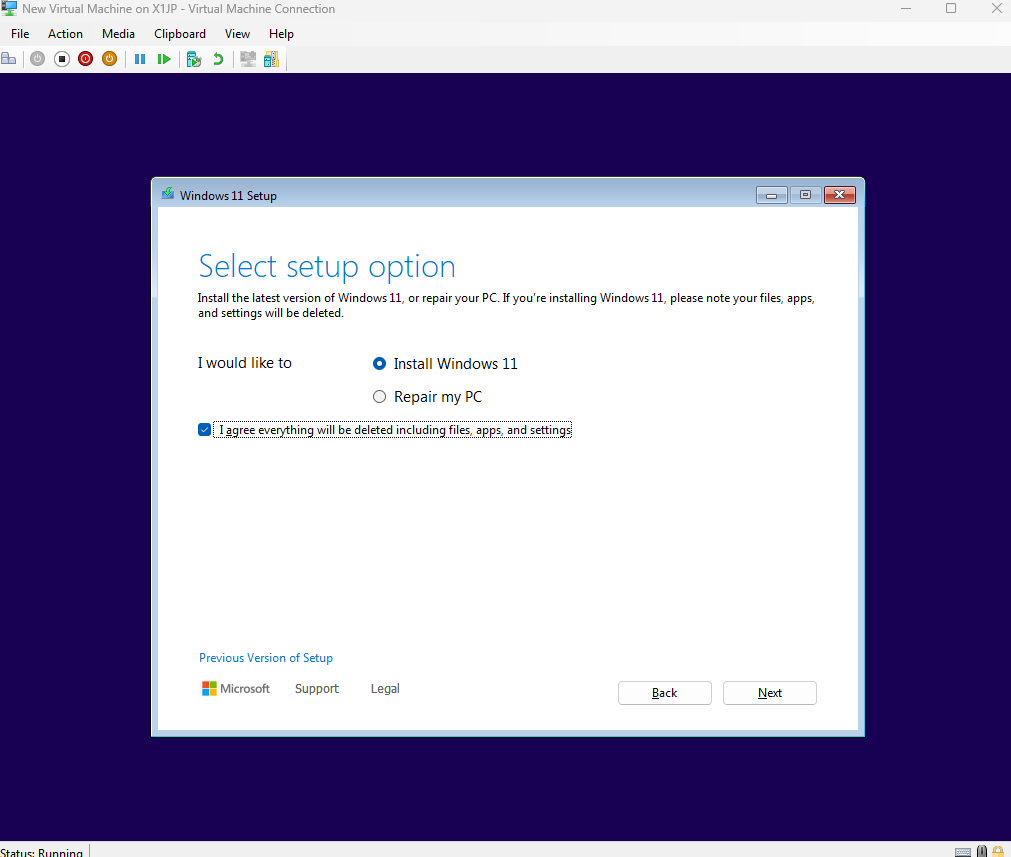Pause the virtual machine
Image resolution: width=1011 pixels, height=857 pixels.
click(x=140, y=59)
